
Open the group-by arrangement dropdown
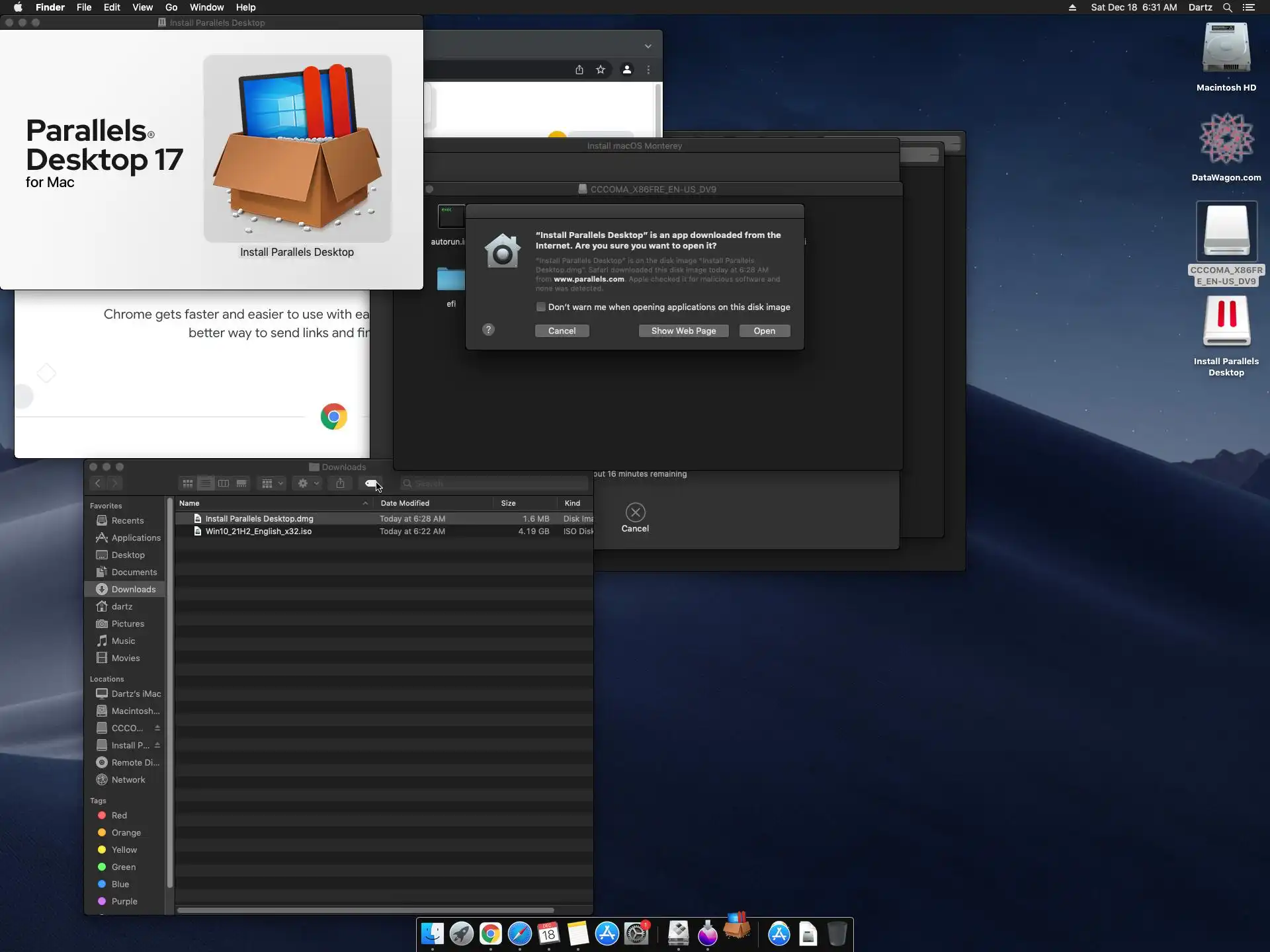pyautogui.click(x=272, y=483)
